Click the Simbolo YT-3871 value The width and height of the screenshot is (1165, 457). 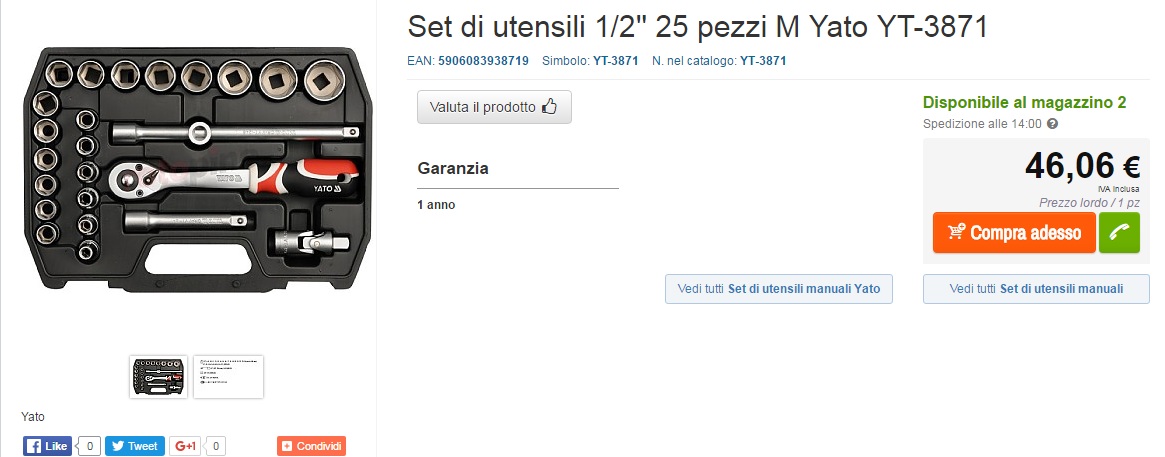(x=615, y=61)
